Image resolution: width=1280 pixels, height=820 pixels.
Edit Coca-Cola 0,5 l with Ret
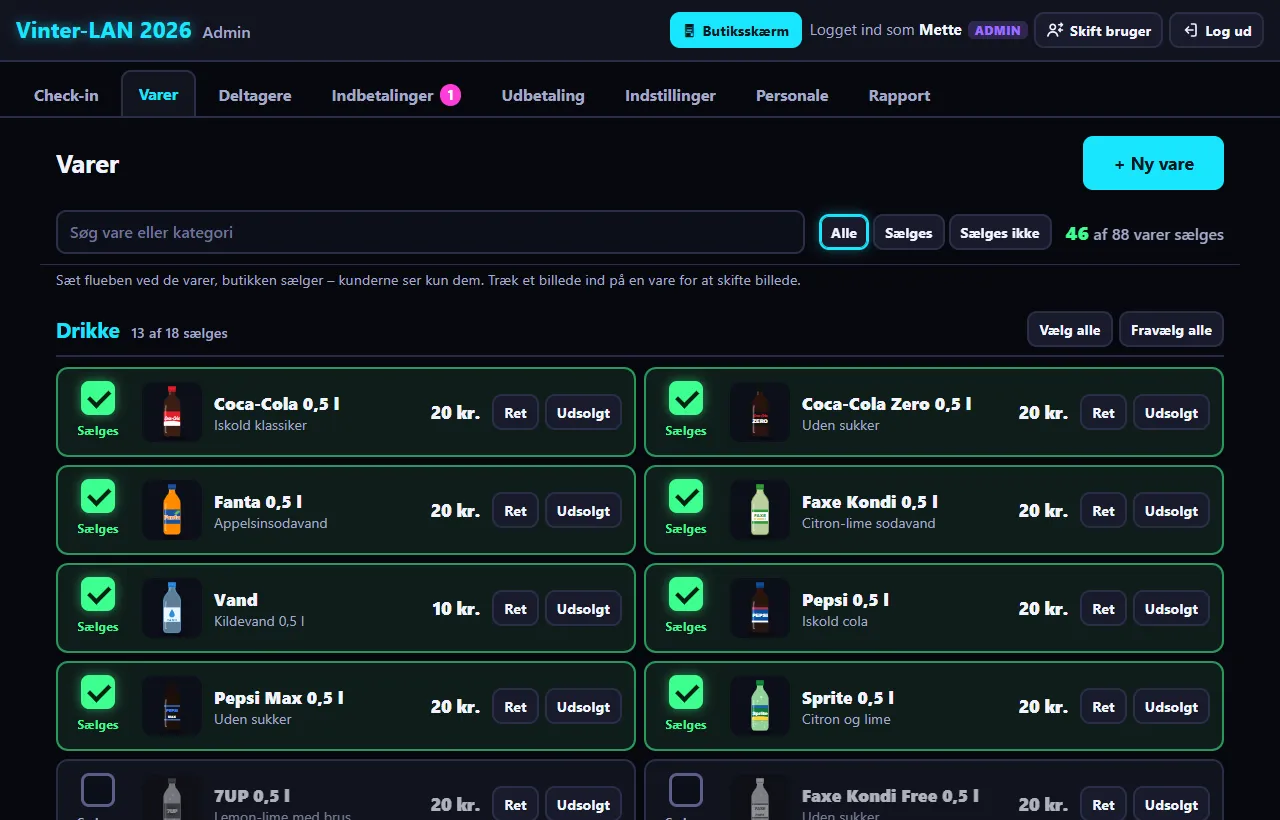[515, 412]
